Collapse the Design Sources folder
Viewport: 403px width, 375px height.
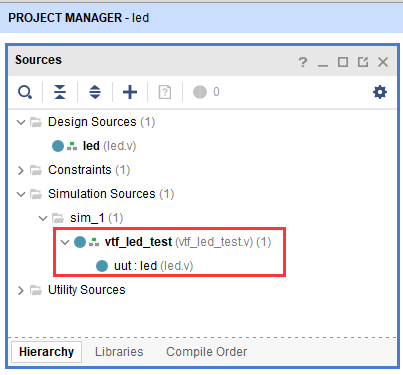[x=21, y=122]
